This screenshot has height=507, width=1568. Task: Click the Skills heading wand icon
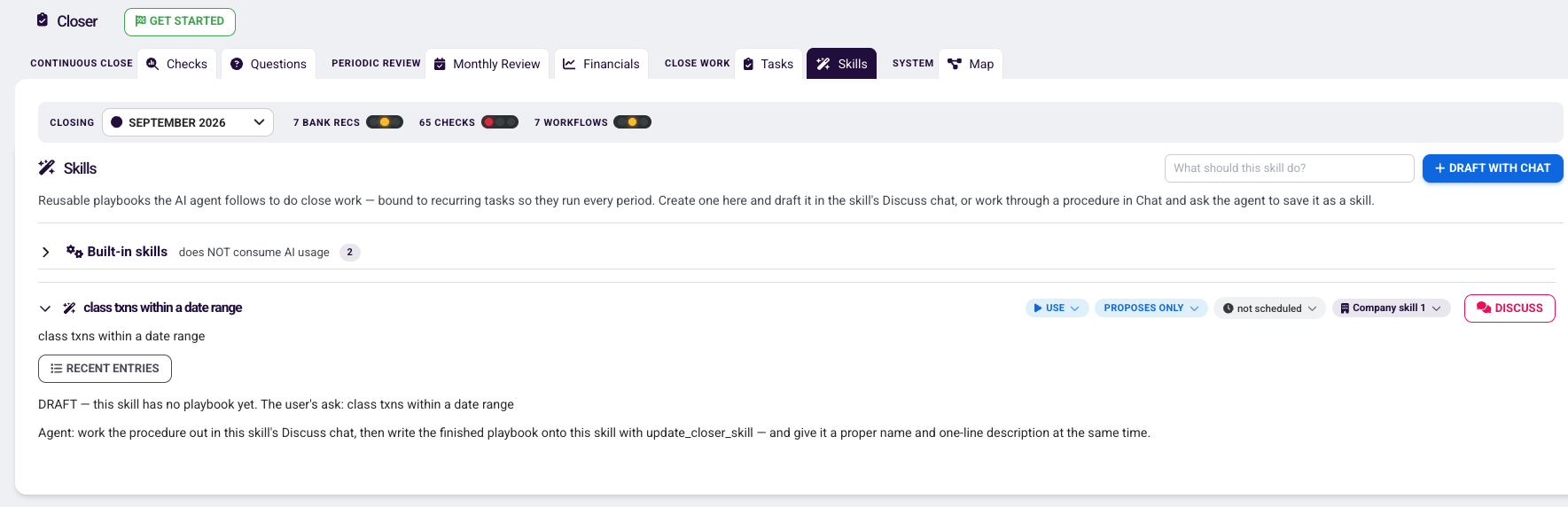tap(47, 168)
